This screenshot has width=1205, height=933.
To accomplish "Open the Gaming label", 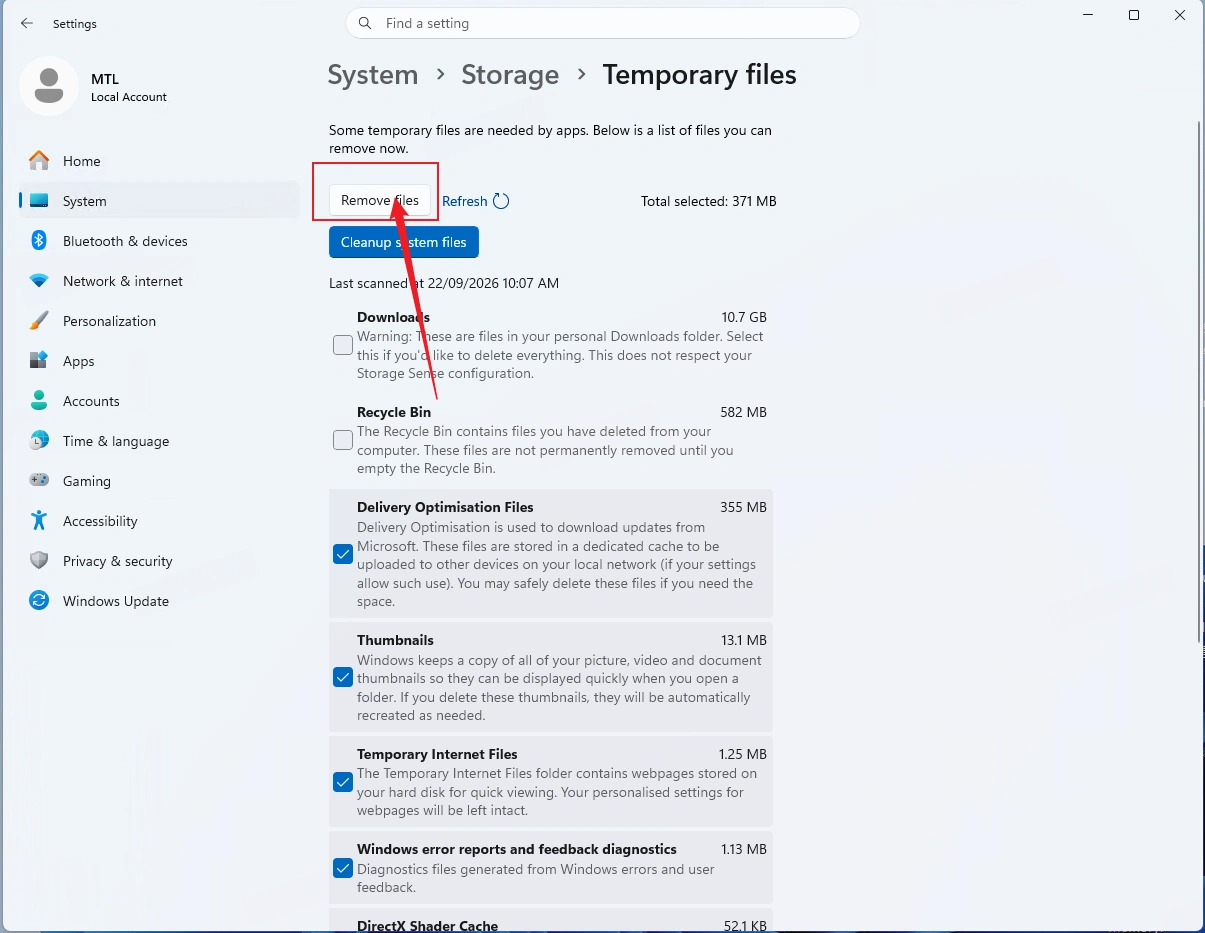I will tap(87, 481).
